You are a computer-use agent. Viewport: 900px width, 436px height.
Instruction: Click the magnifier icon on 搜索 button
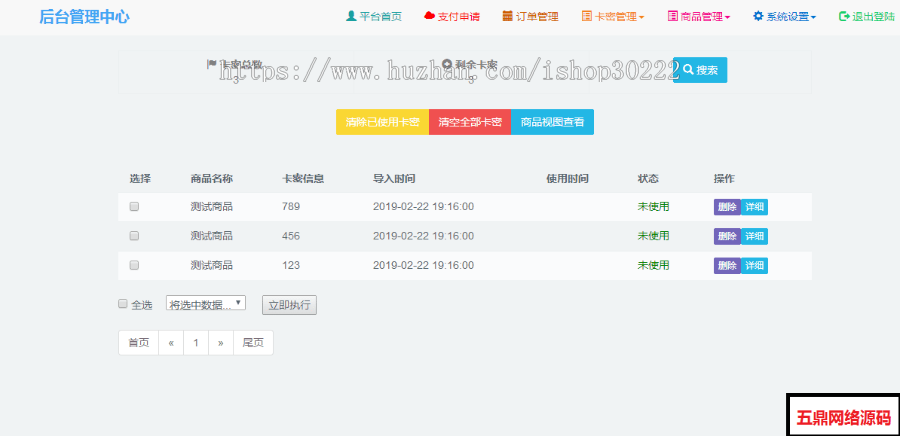coord(688,70)
